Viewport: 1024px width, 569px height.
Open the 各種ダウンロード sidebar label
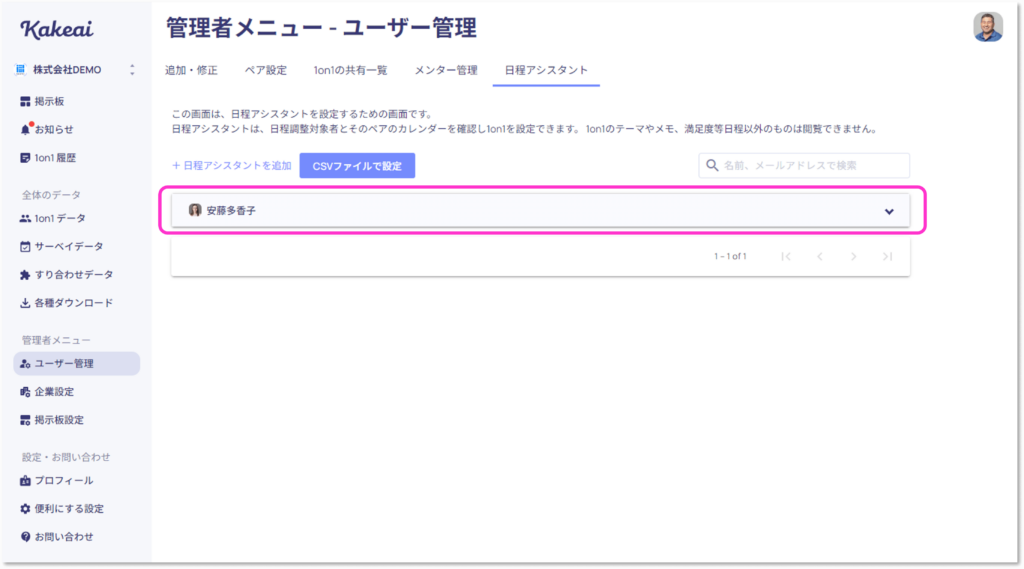[74, 302]
